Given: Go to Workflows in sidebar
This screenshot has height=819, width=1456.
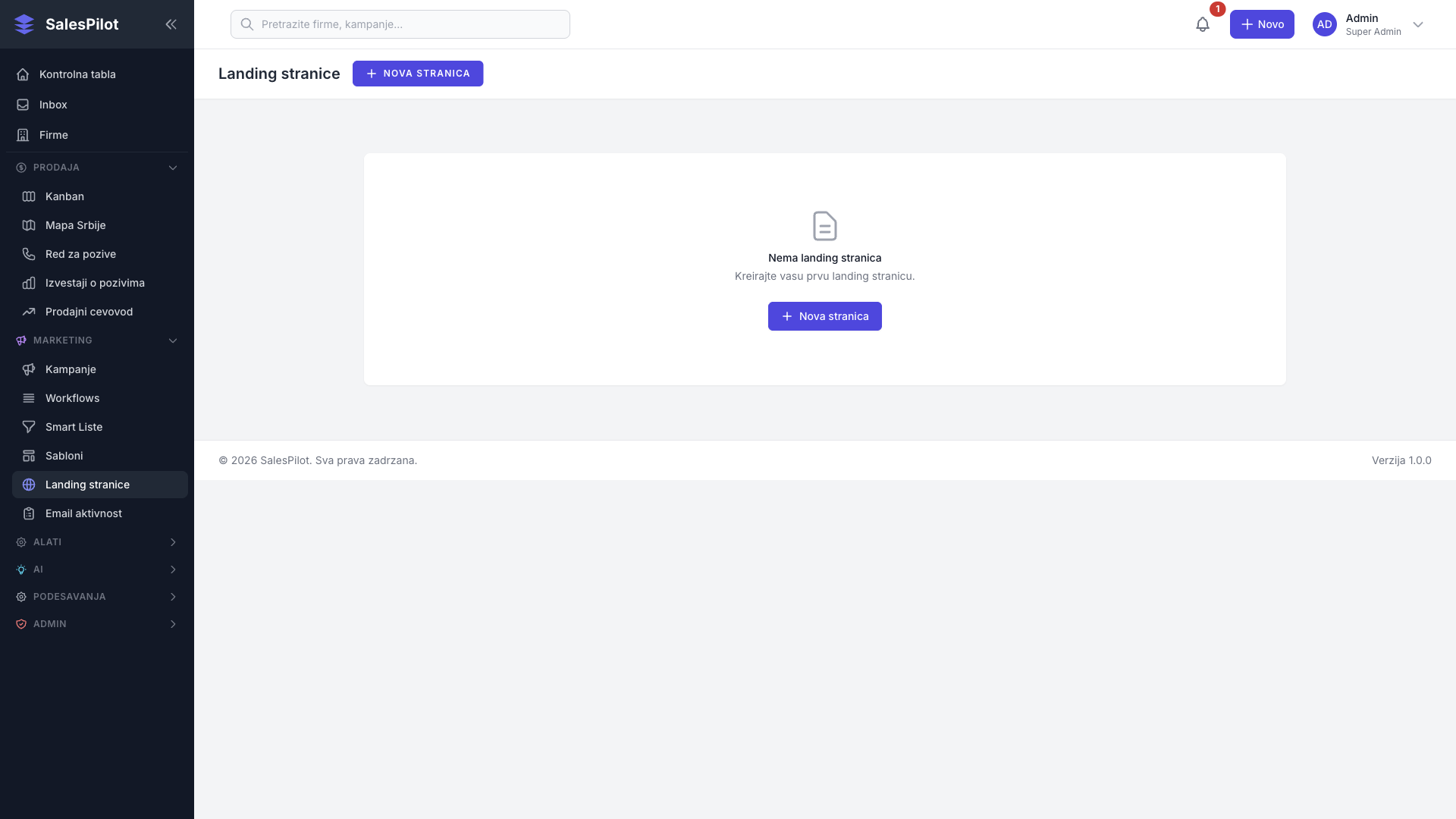Looking at the screenshot, I should 72,398.
